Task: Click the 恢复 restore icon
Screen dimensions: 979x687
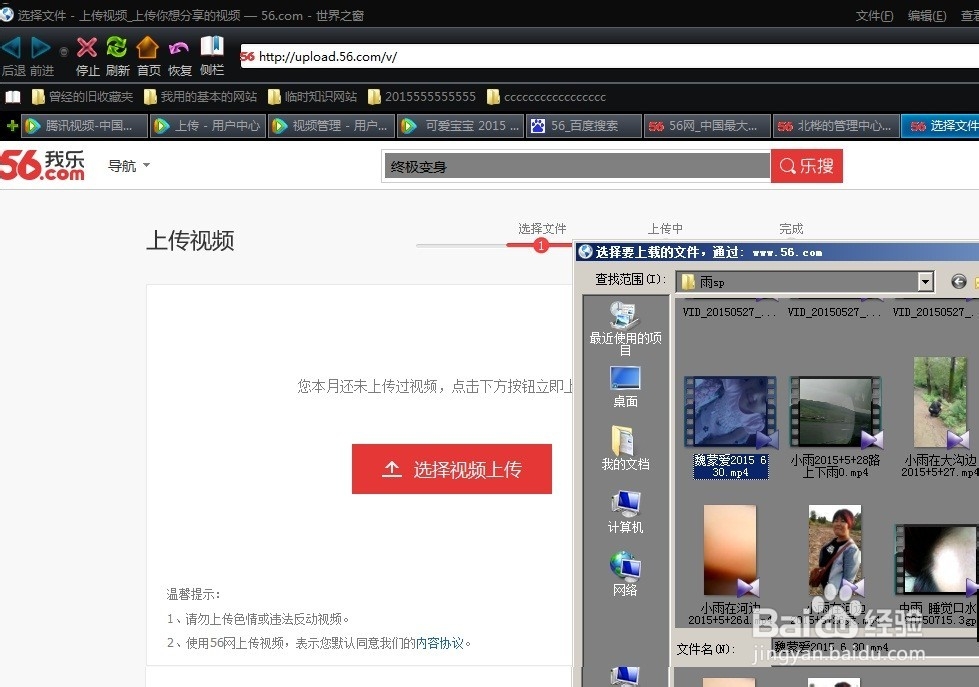Action: coord(178,46)
